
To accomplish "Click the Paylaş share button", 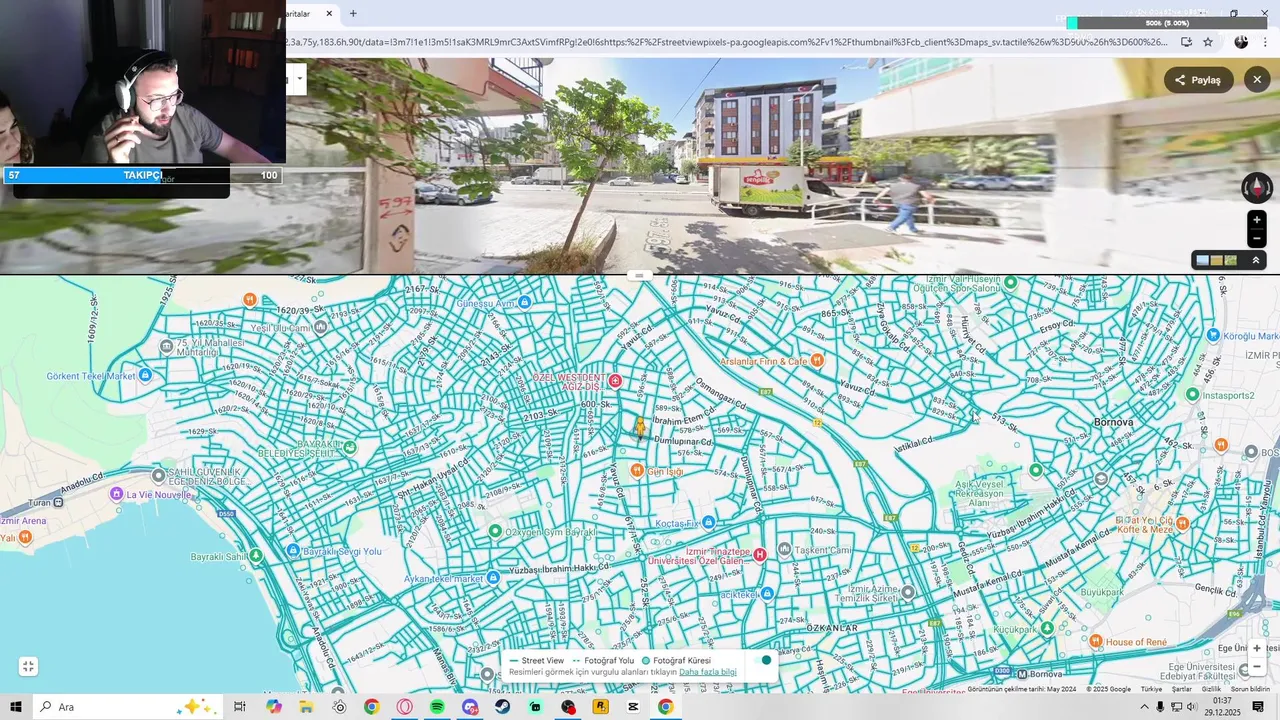I will 1198,80.
